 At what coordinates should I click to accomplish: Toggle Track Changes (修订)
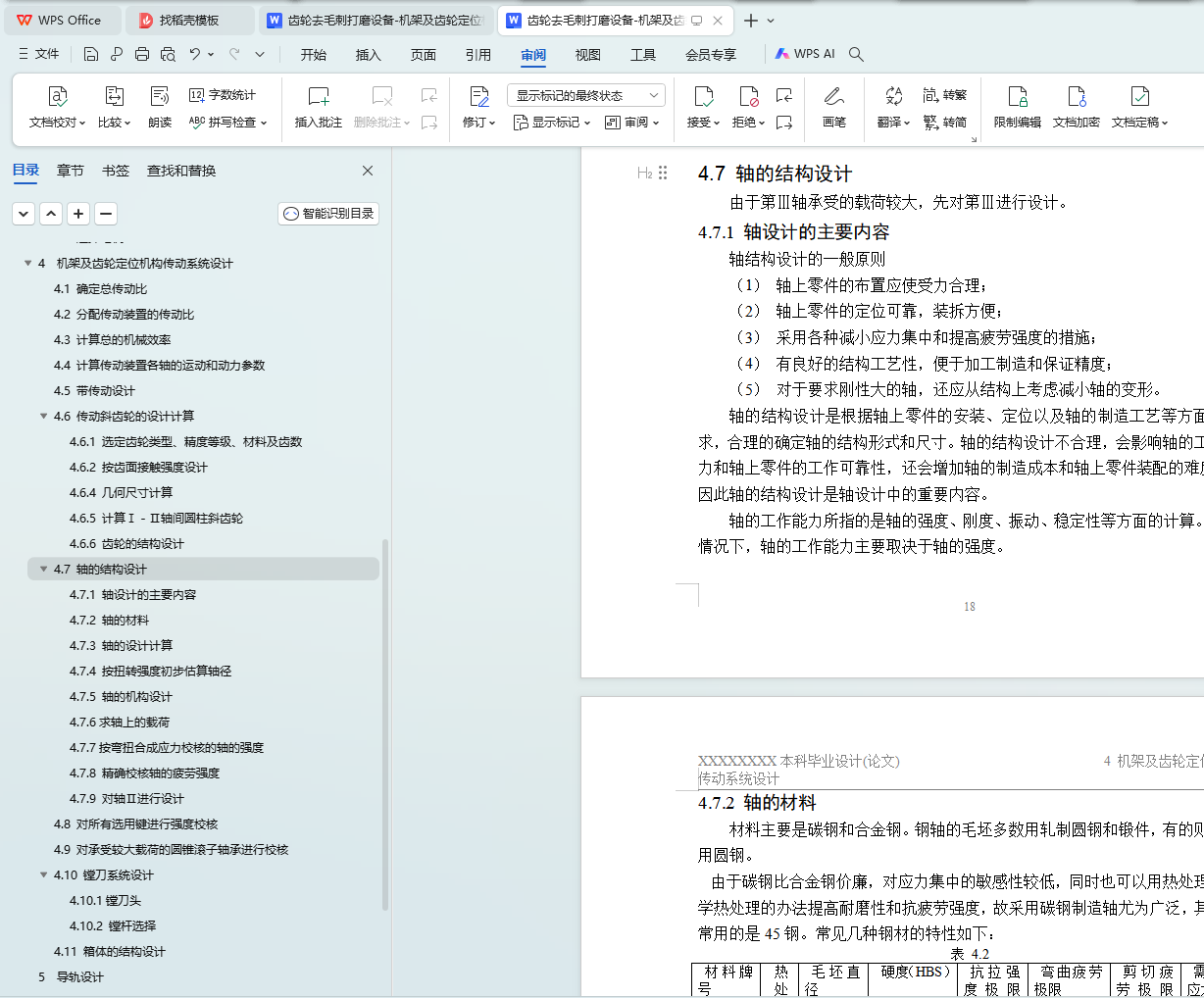(x=479, y=109)
